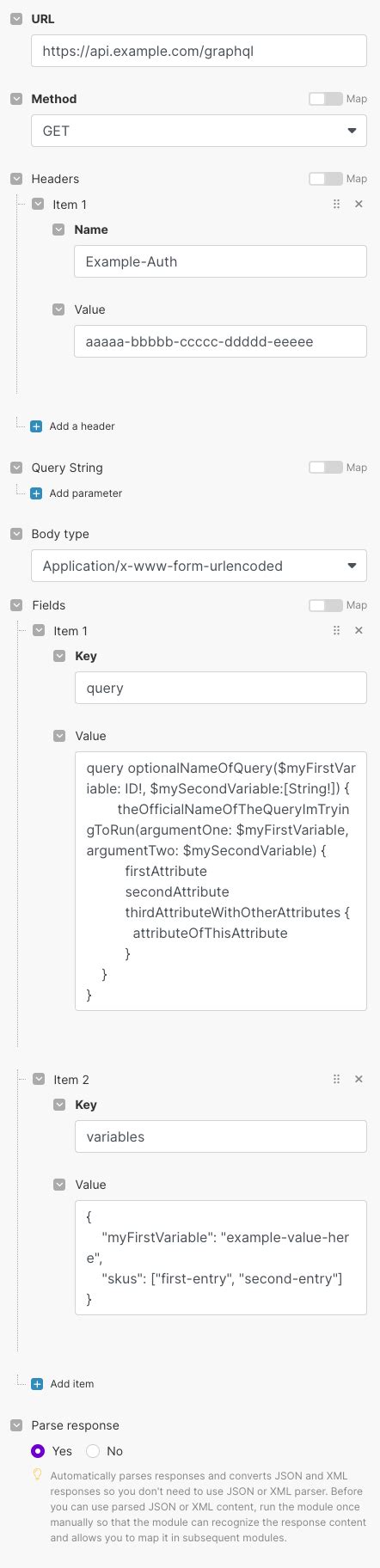Select No for Parse response
The width and height of the screenshot is (380, 1568).
pyautogui.click(x=93, y=1451)
